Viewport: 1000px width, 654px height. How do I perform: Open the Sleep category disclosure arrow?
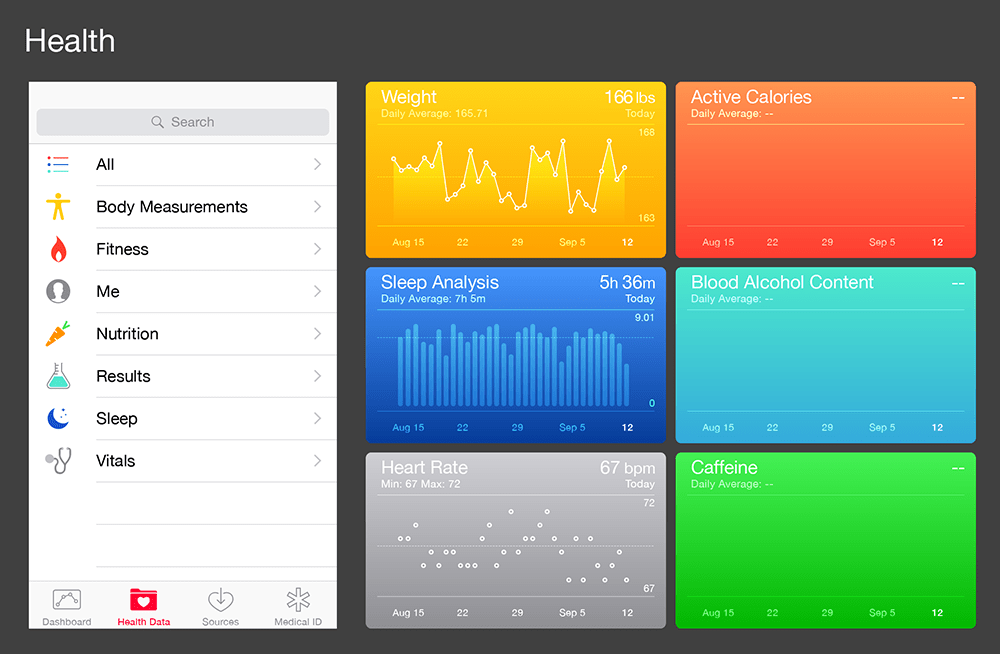click(318, 418)
